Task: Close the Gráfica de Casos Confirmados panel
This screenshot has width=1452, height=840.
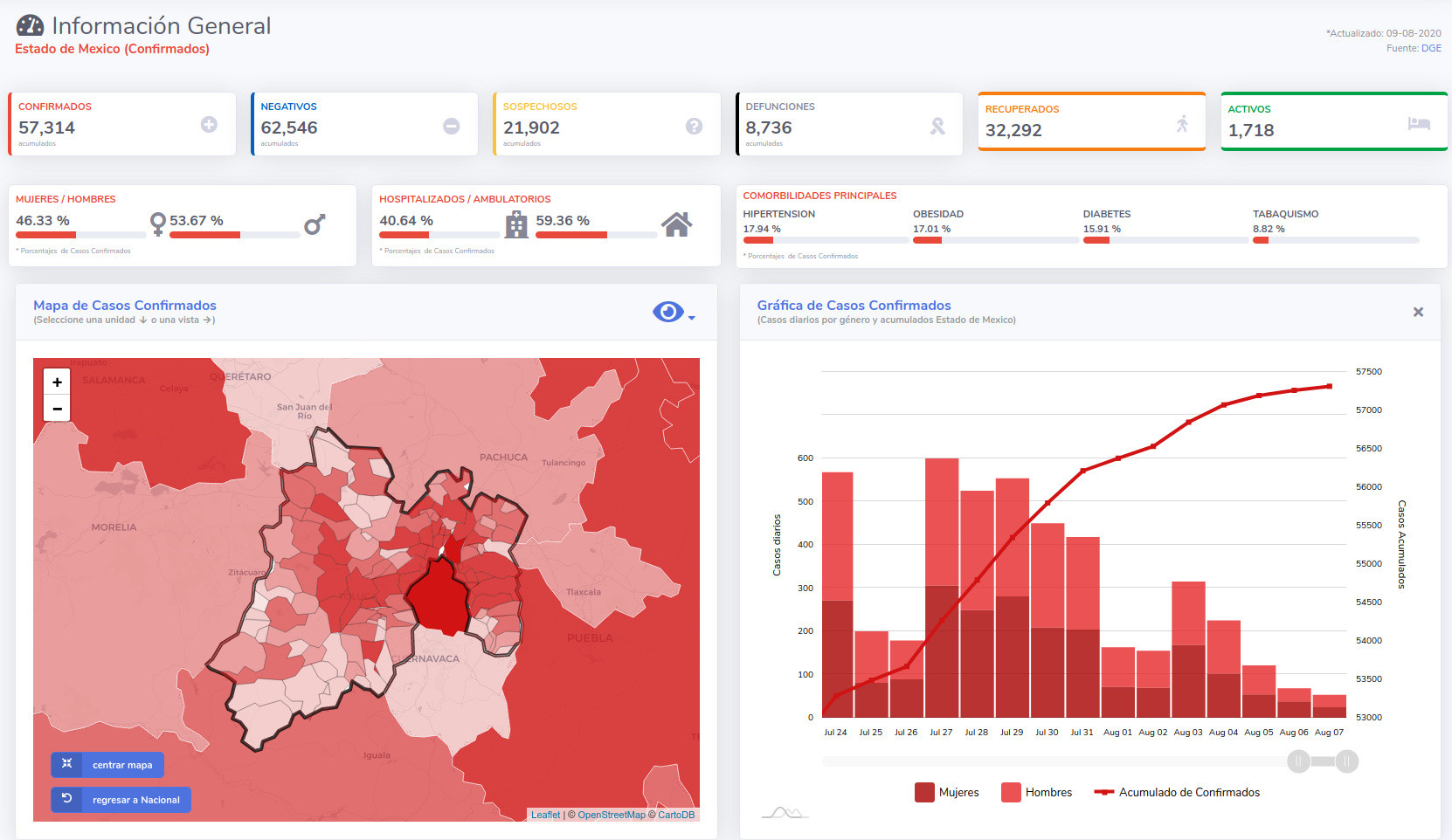Action: (x=1418, y=312)
